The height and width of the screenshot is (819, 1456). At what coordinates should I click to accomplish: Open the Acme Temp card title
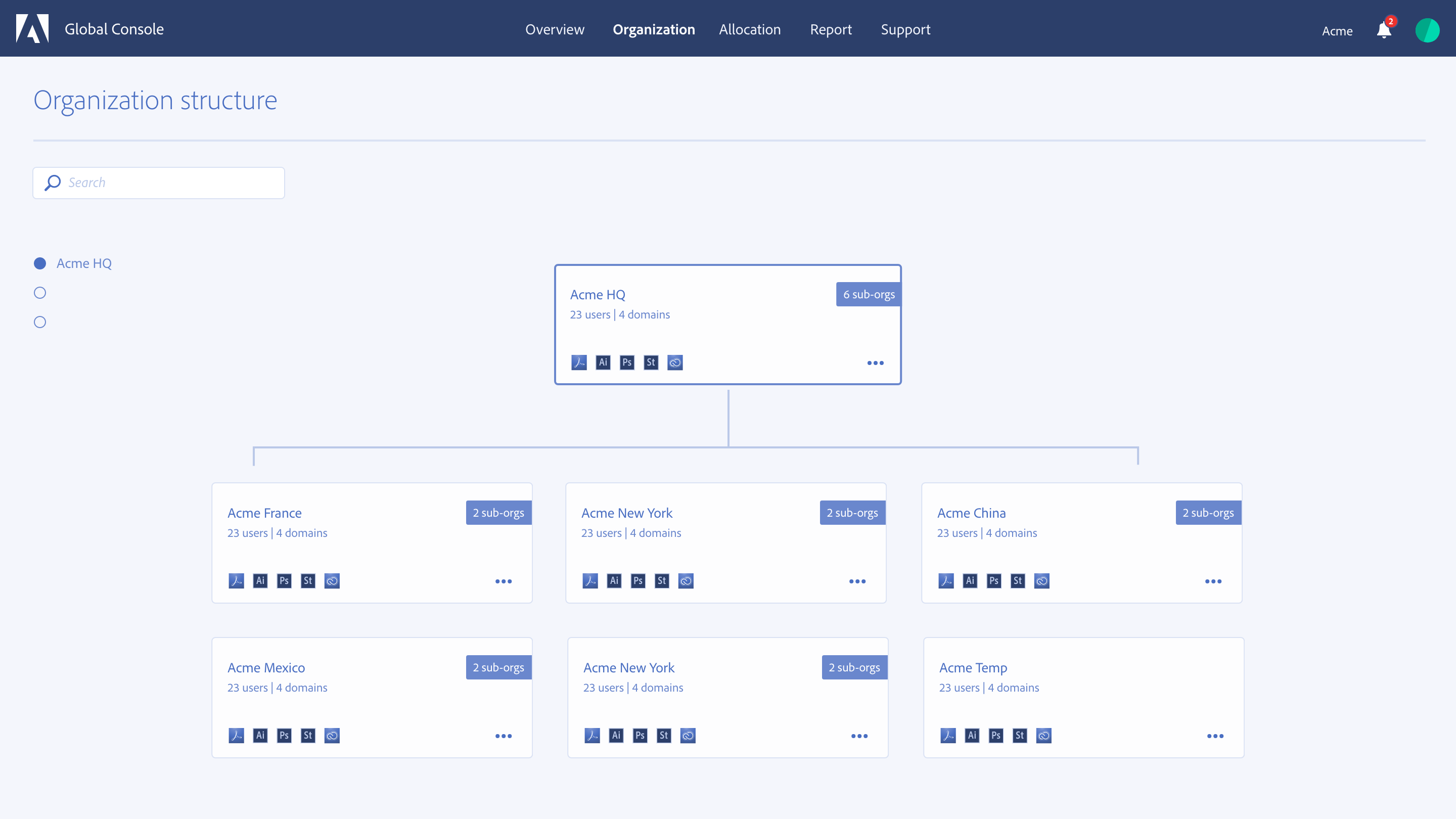click(x=973, y=668)
